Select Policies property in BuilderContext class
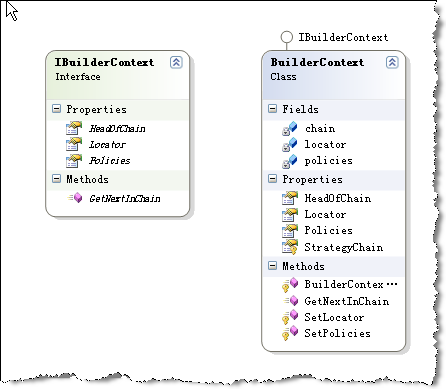 pos(328,230)
